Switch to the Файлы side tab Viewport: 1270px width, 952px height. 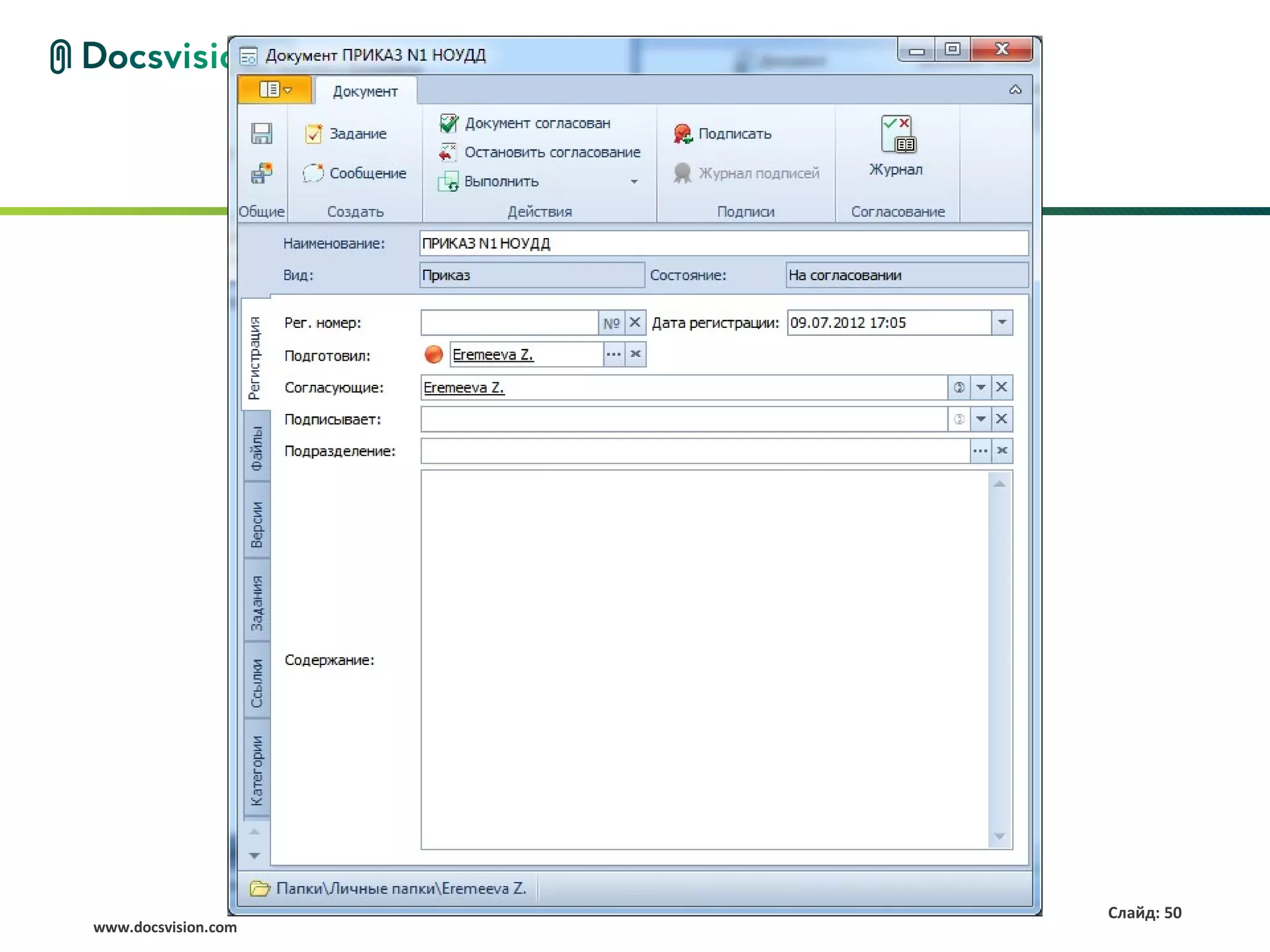click(x=256, y=447)
